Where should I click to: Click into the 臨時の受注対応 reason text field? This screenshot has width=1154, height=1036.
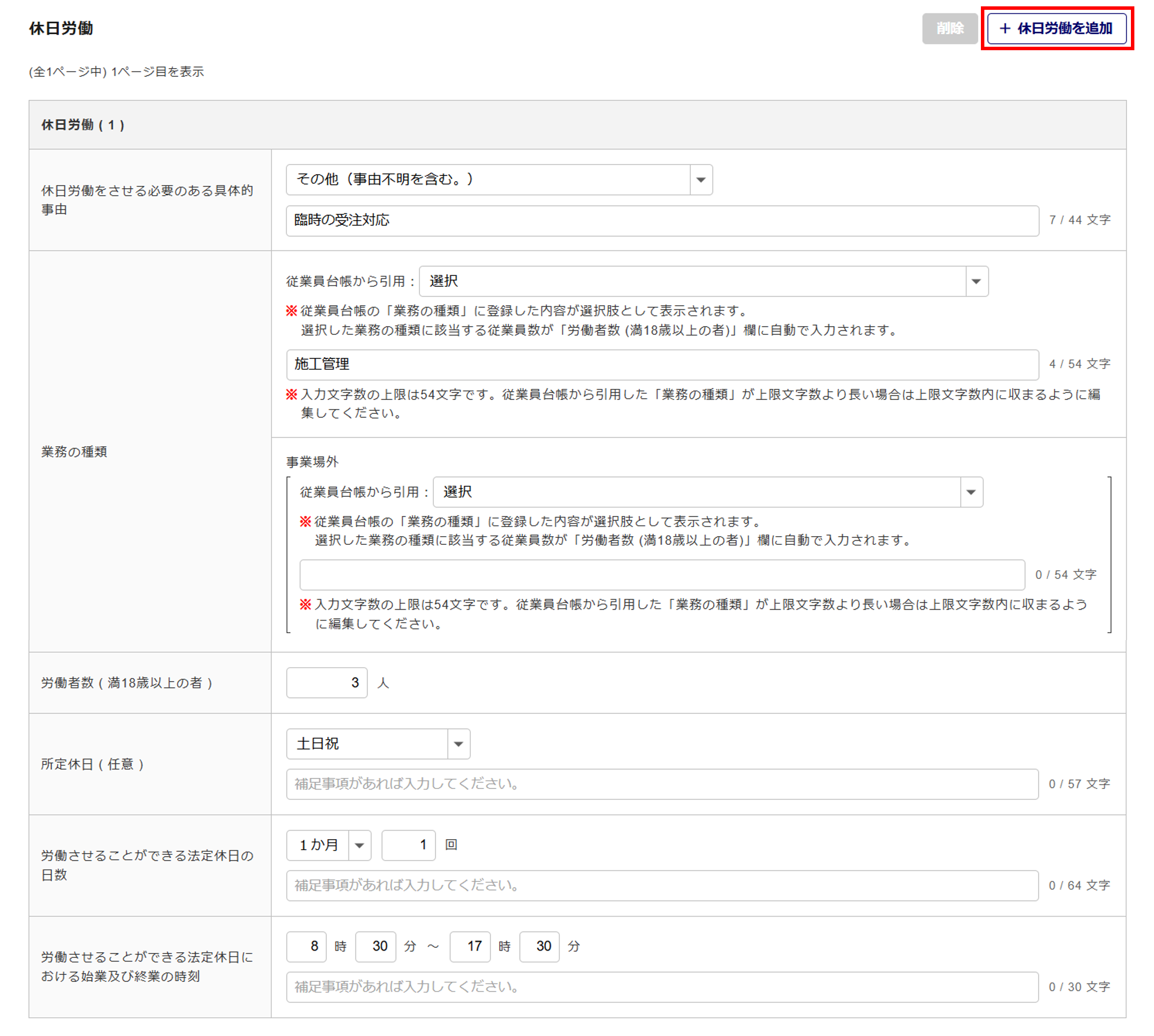[662, 220]
